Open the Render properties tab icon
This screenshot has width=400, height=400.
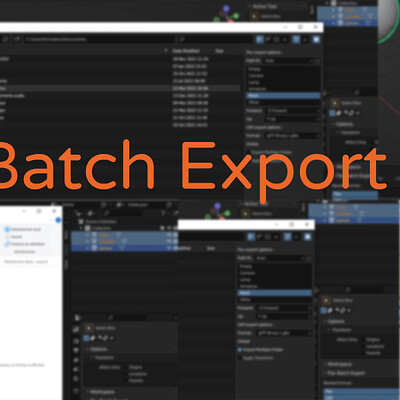pyautogui.click(x=76, y=341)
